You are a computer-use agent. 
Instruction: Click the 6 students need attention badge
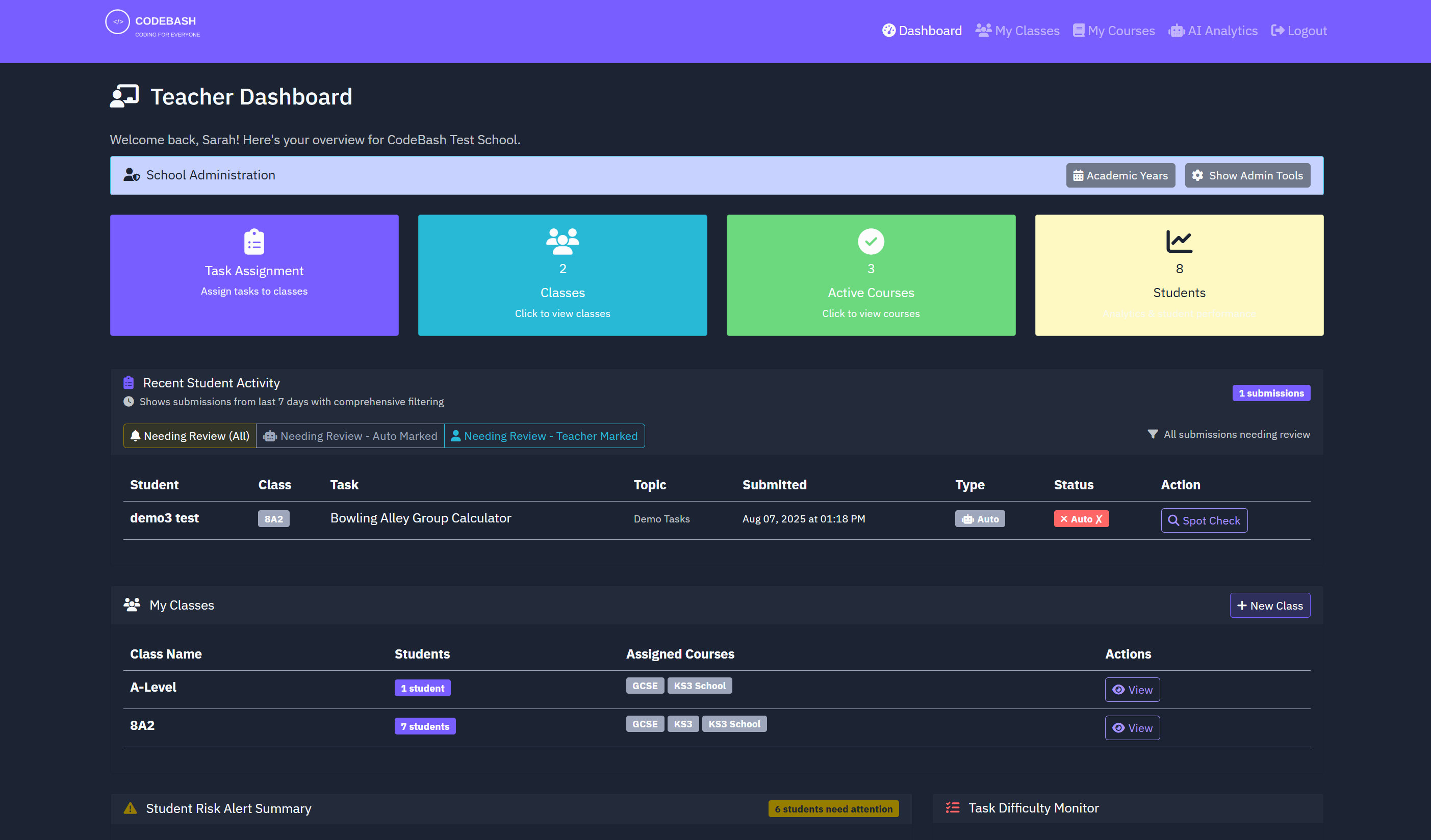834,809
